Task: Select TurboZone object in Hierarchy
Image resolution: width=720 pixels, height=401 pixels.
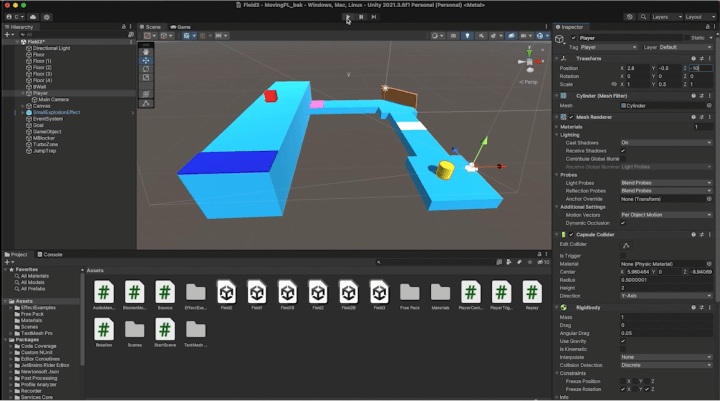Action: click(47, 146)
